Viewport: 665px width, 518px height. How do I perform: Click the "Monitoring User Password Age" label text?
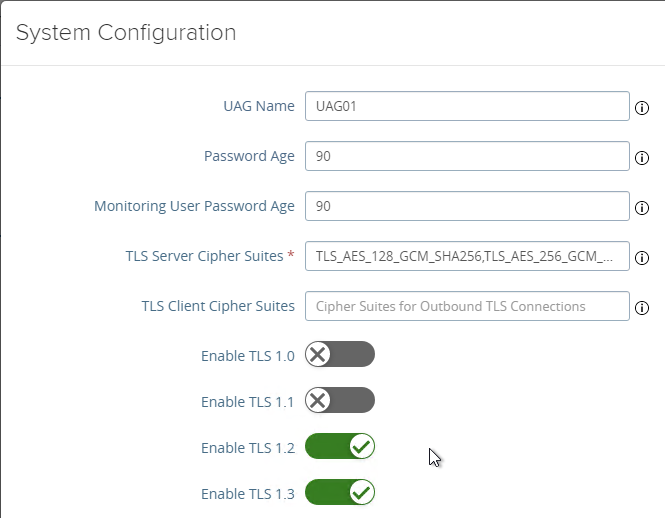point(194,206)
